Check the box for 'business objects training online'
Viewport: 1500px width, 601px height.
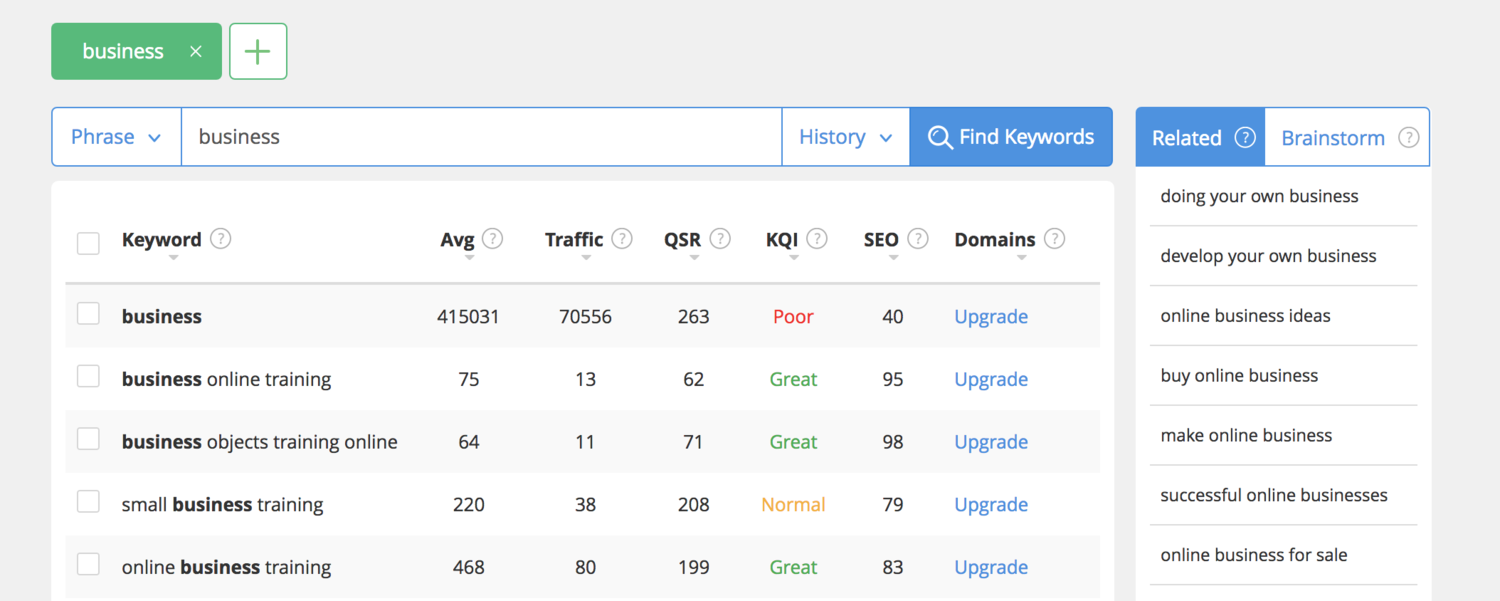pyautogui.click(x=88, y=439)
